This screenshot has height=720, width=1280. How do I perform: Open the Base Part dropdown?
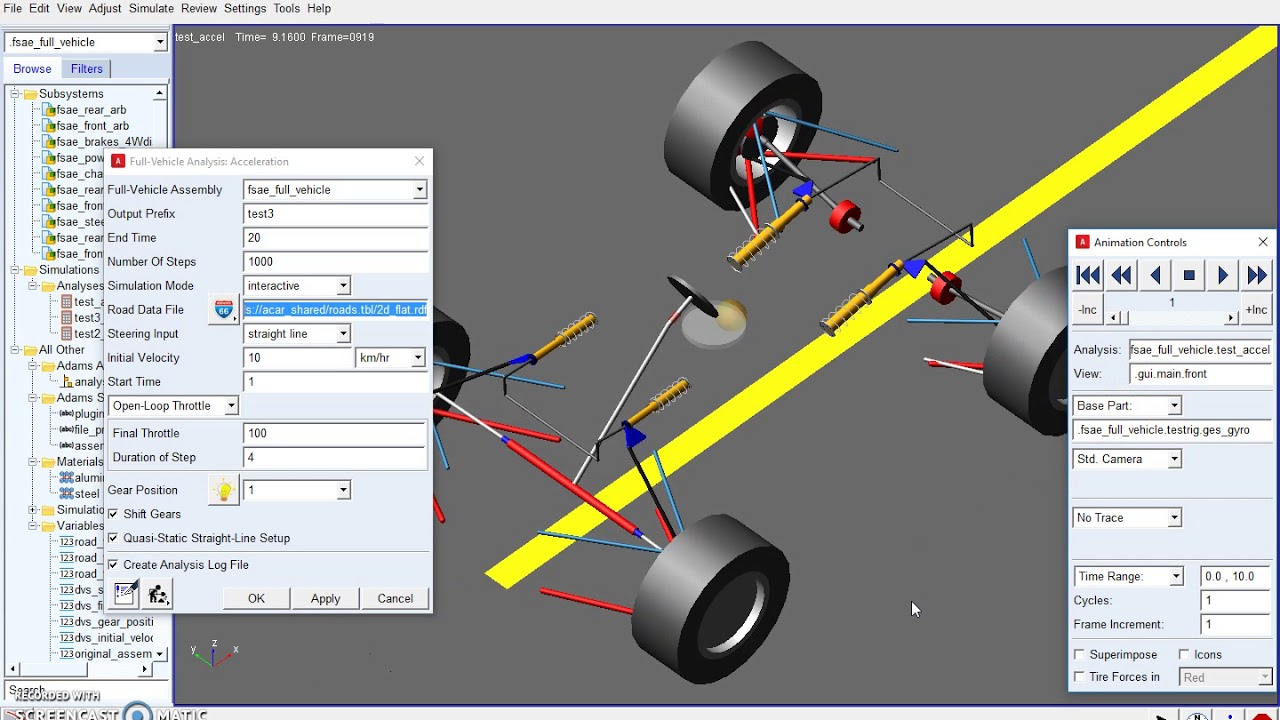pos(1174,406)
